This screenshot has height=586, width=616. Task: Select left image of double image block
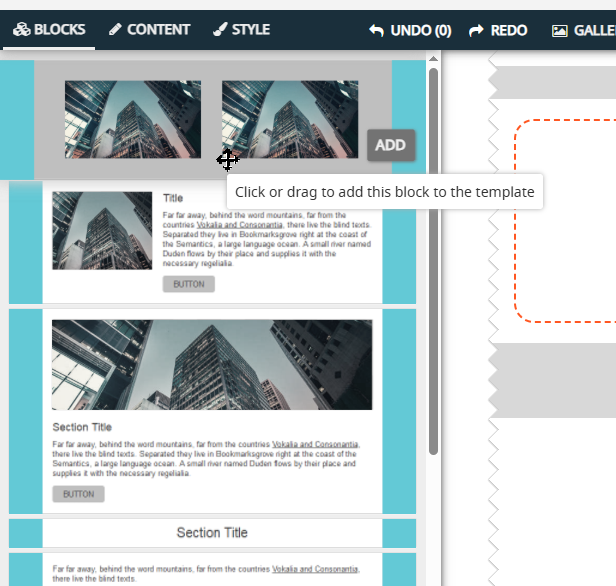point(133,119)
